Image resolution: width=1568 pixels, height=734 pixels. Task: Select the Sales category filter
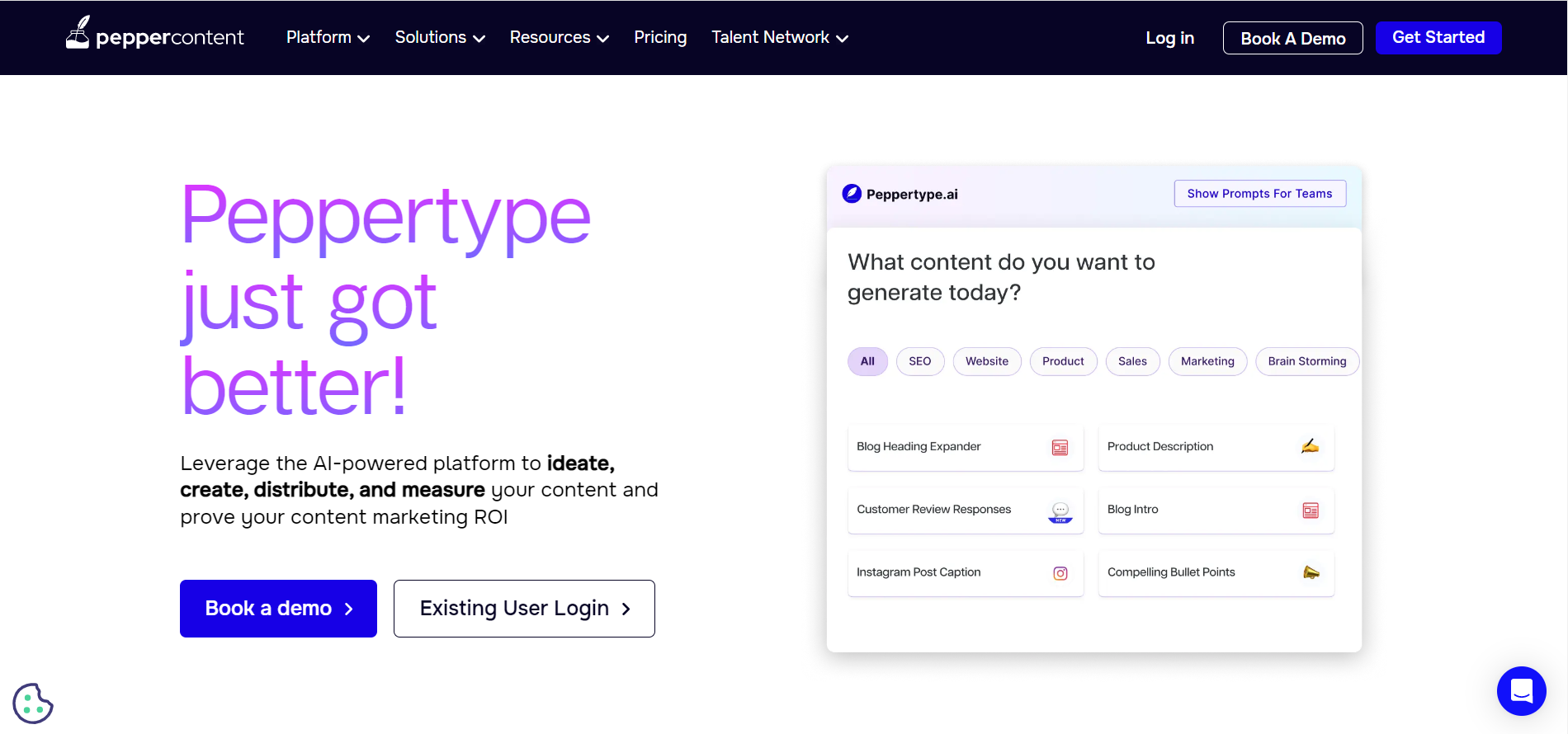coord(1132,361)
